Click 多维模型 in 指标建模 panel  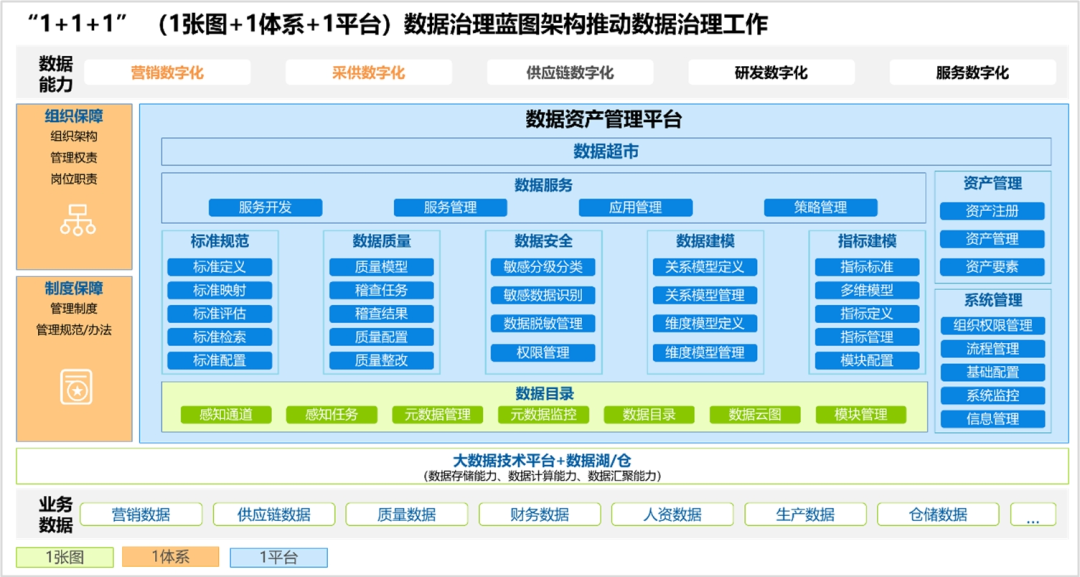point(867,291)
